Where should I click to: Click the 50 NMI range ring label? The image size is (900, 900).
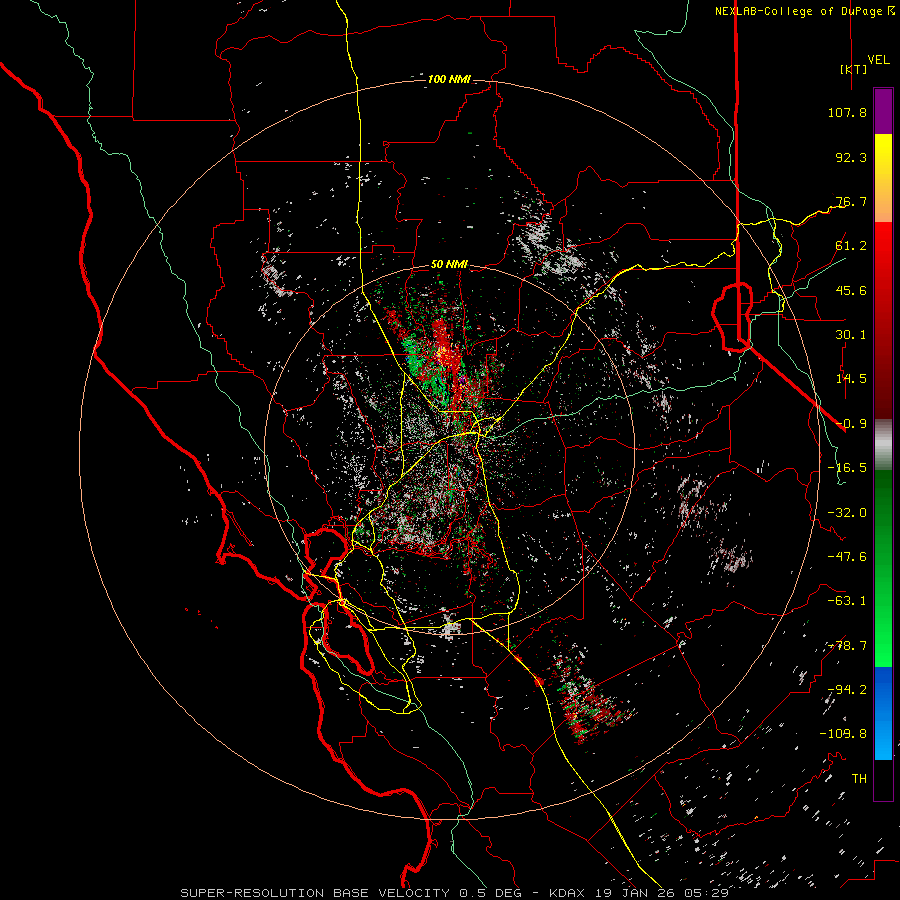(x=449, y=265)
